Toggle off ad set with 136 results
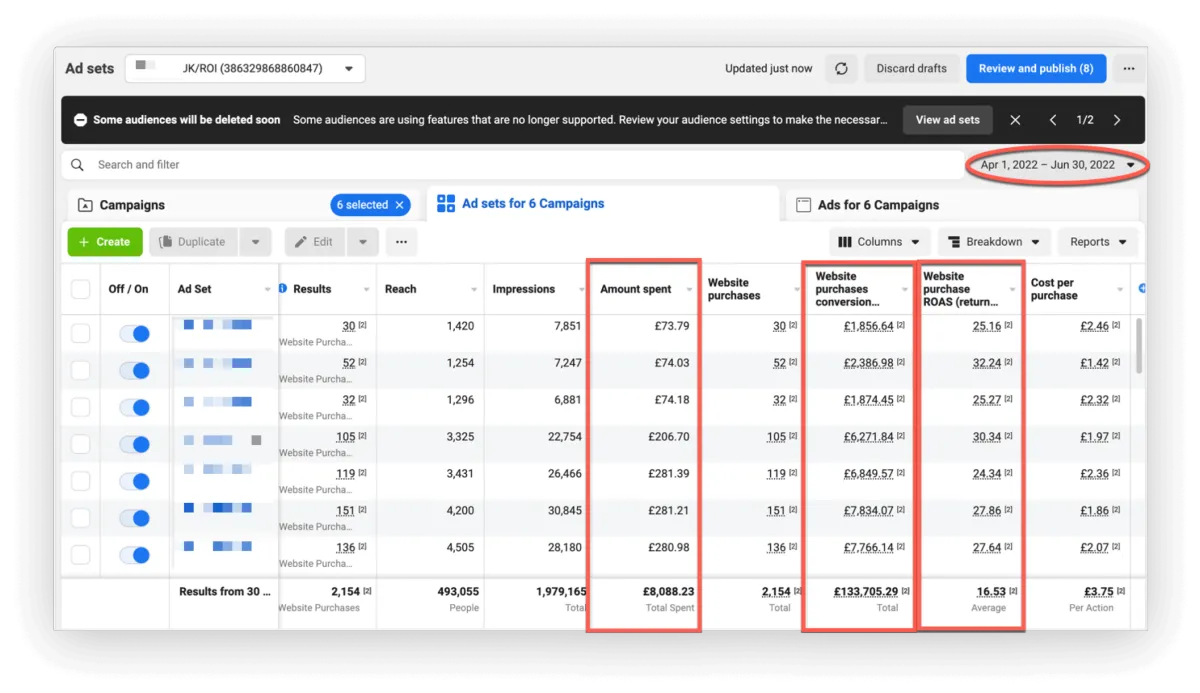Image resolution: width=1200 pixels, height=693 pixels. click(x=134, y=555)
